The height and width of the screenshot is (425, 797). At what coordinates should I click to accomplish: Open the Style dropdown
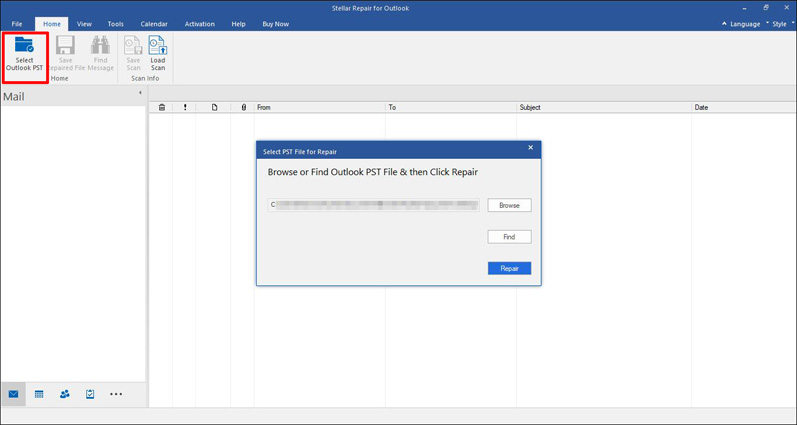click(780, 24)
